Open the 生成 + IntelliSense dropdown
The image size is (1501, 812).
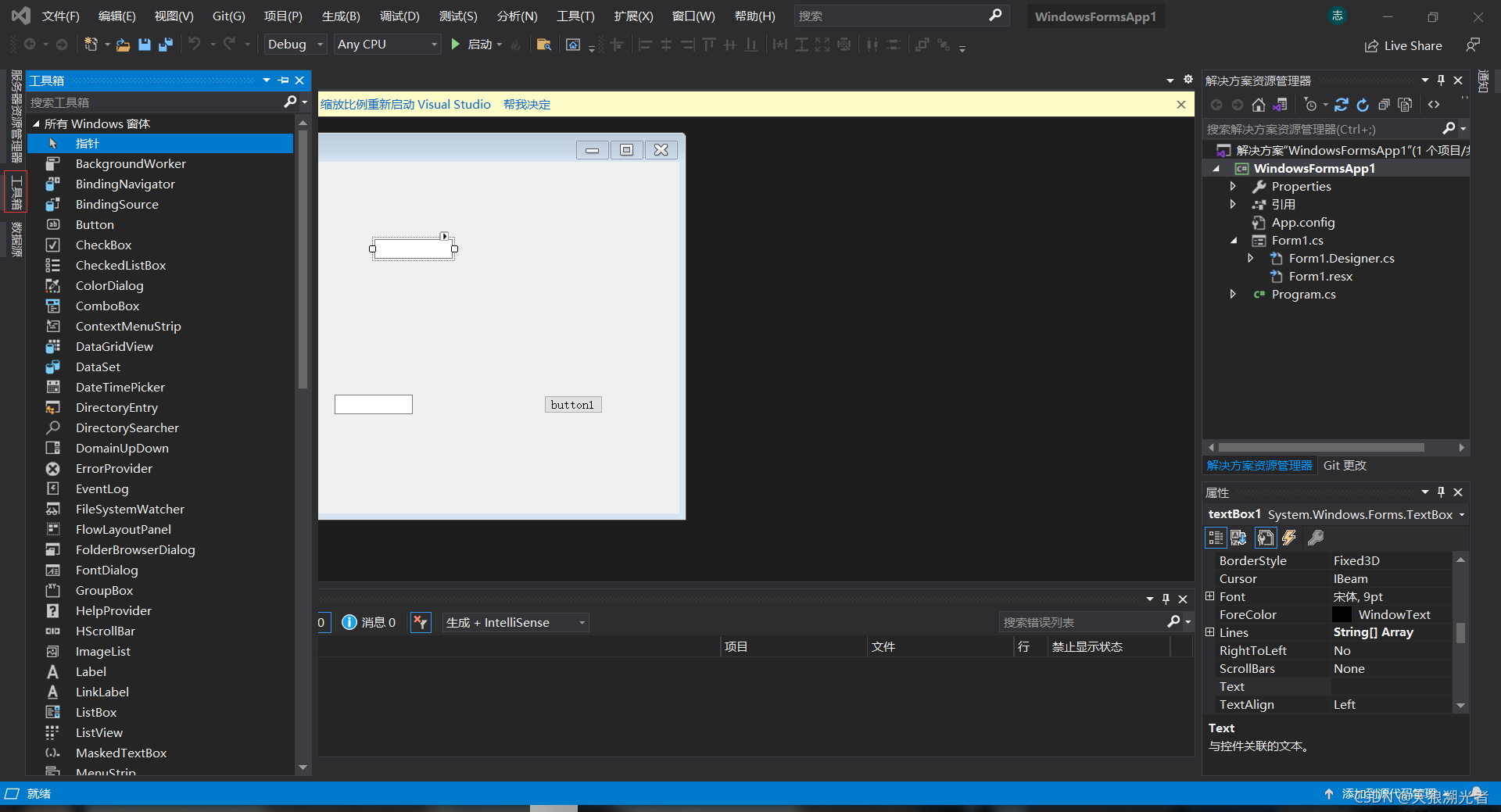click(515, 623)
